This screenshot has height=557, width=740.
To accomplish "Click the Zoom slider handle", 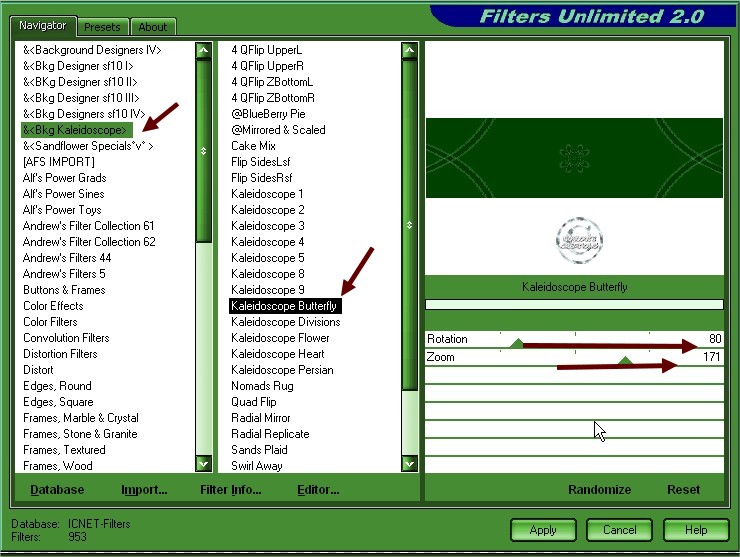I will point(625,361).
